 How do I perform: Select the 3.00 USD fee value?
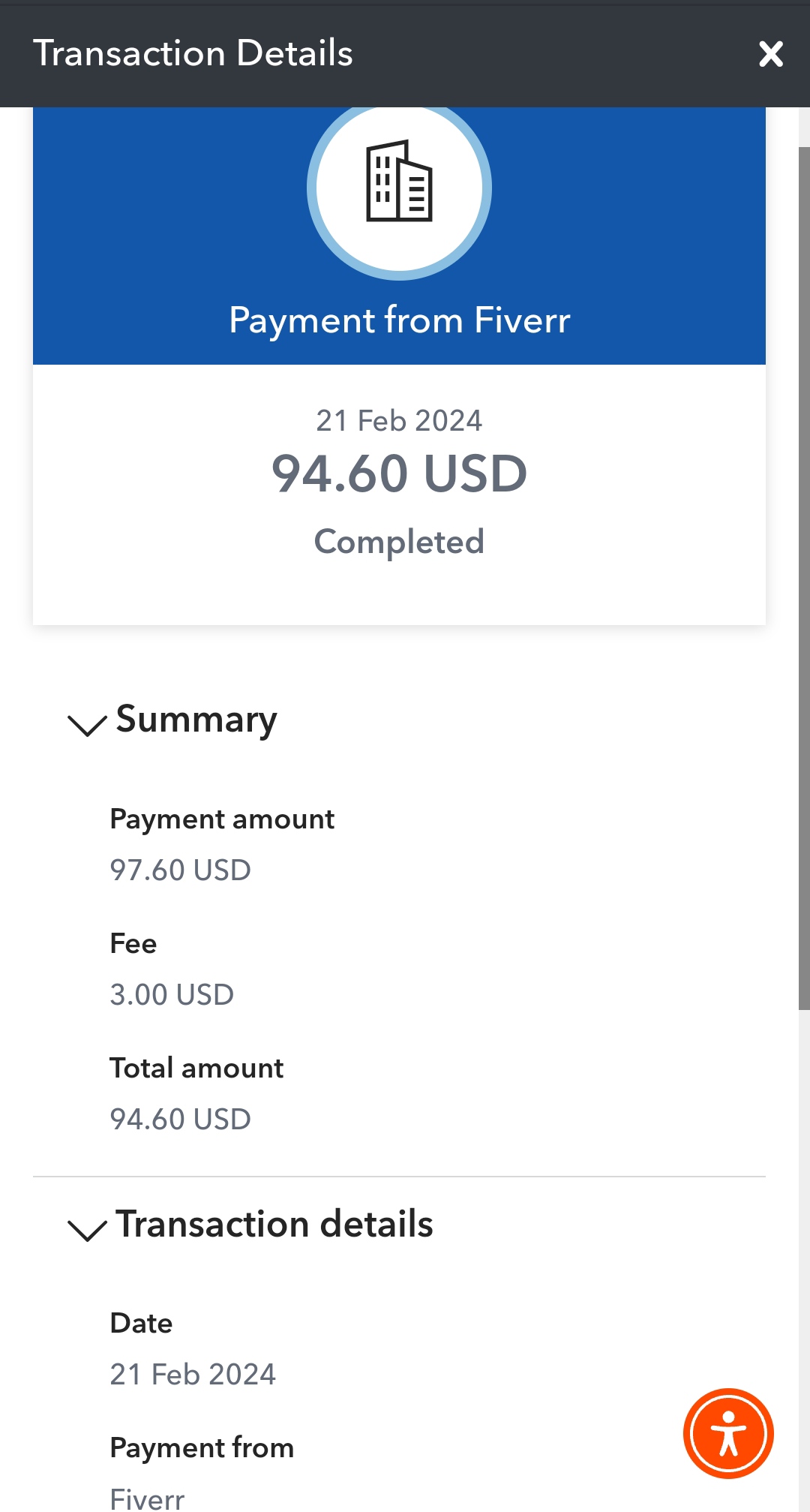tap(172, 995)
